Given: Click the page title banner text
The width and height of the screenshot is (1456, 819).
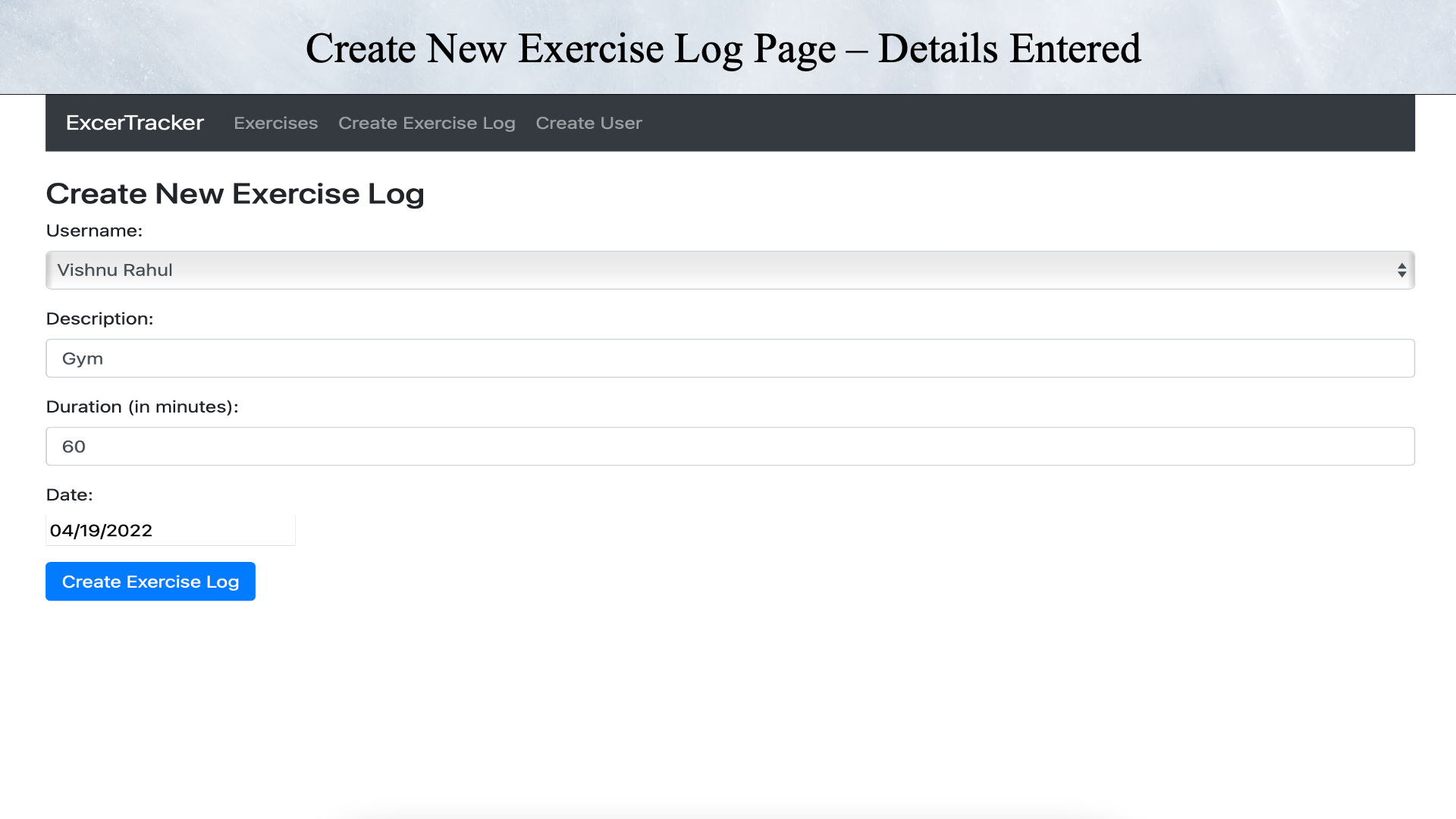Looking at the screenshot, I should 723,48.
